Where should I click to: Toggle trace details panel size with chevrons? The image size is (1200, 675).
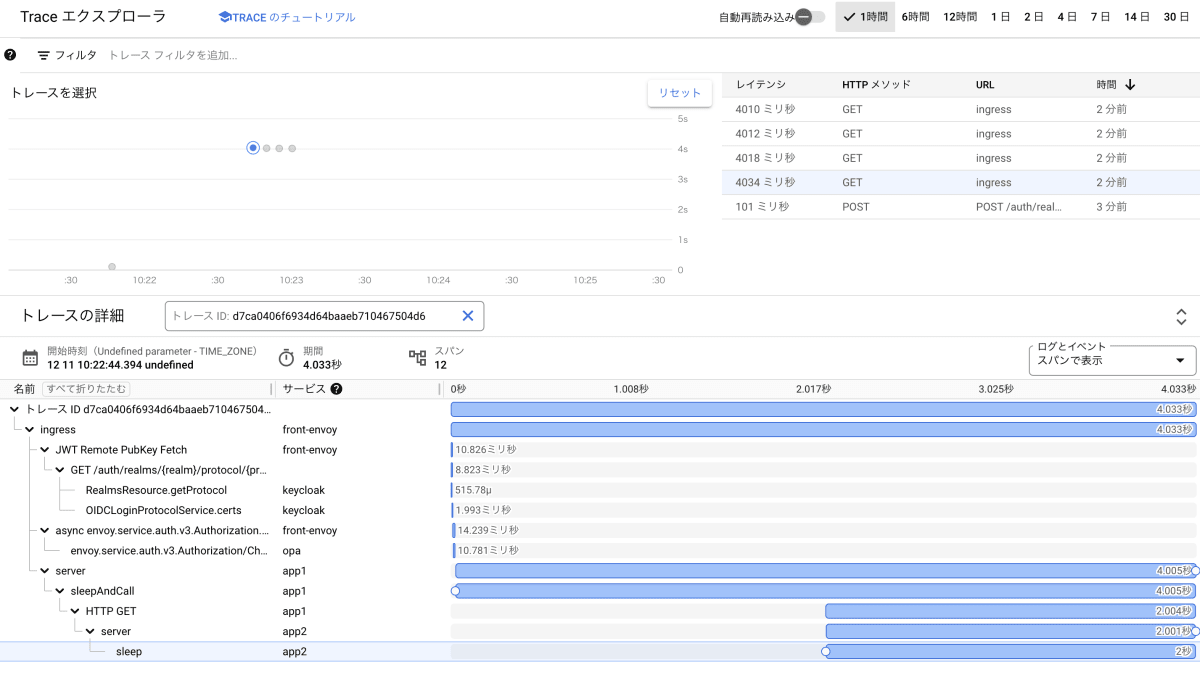[x=1181, y=316]
